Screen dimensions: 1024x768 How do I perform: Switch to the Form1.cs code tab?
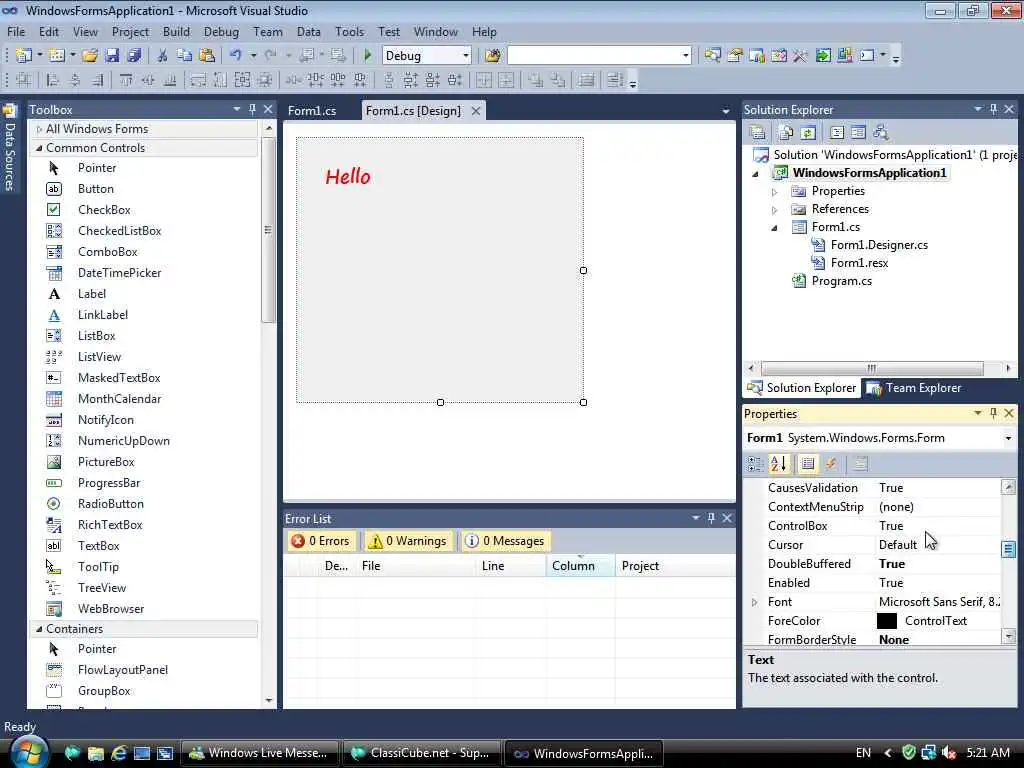pos(312,111)
